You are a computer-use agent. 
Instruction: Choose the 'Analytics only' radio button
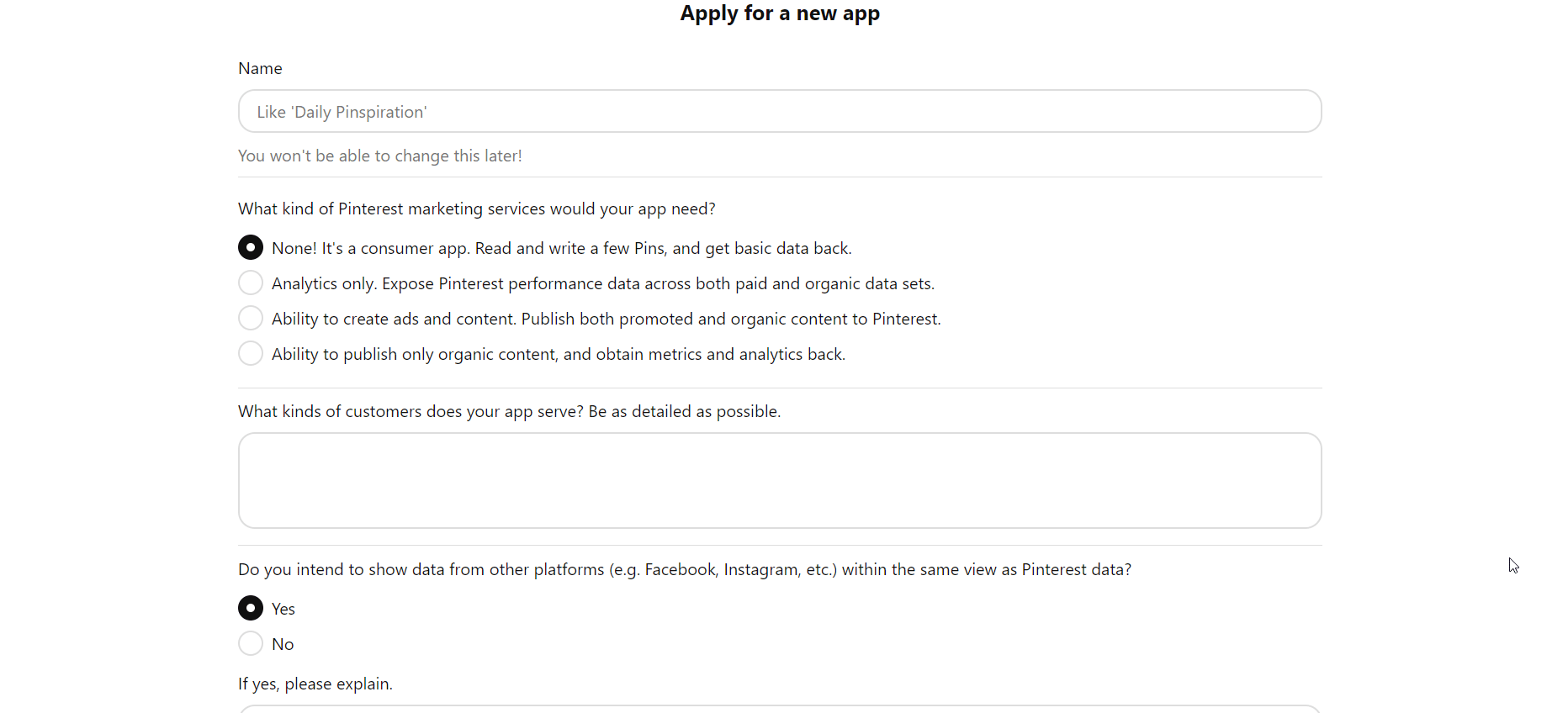pos(251,283)
